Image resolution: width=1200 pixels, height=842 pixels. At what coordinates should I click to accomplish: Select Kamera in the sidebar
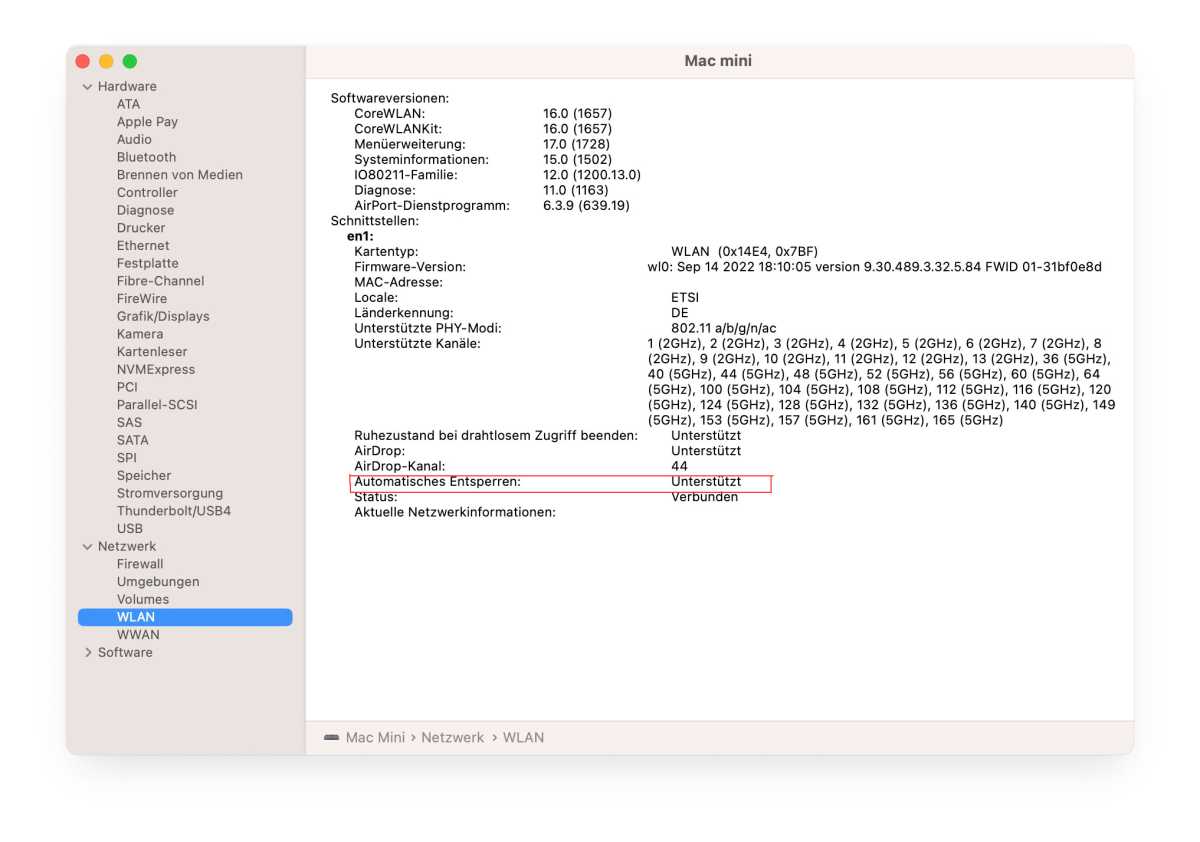click(139, 334)
